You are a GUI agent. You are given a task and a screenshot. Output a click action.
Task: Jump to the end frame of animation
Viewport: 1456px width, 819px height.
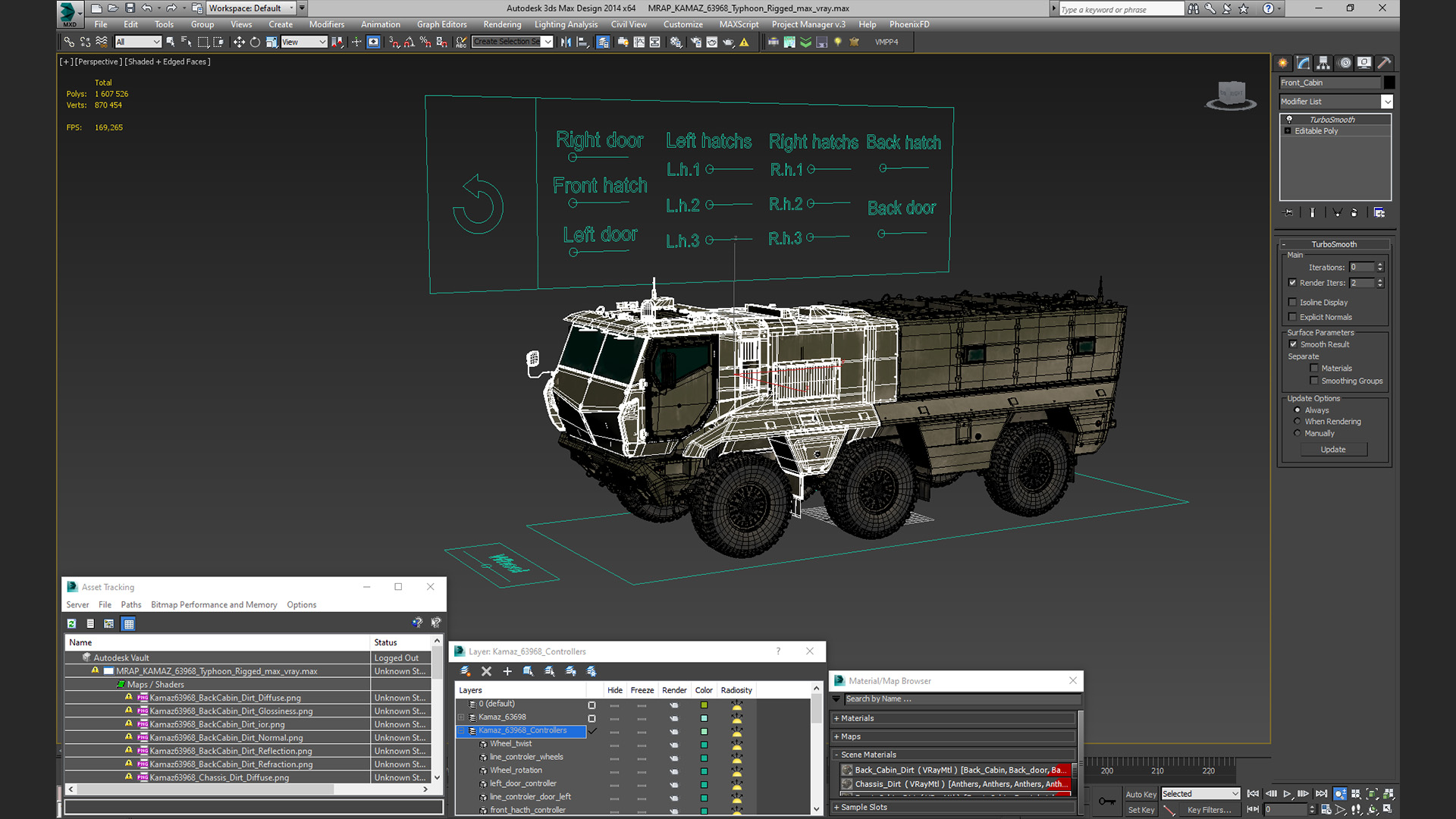coord(1321,794)
